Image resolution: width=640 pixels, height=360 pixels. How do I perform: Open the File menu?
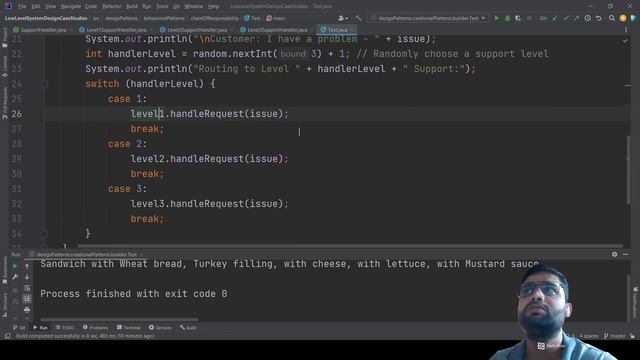click(x=22, y=7)
